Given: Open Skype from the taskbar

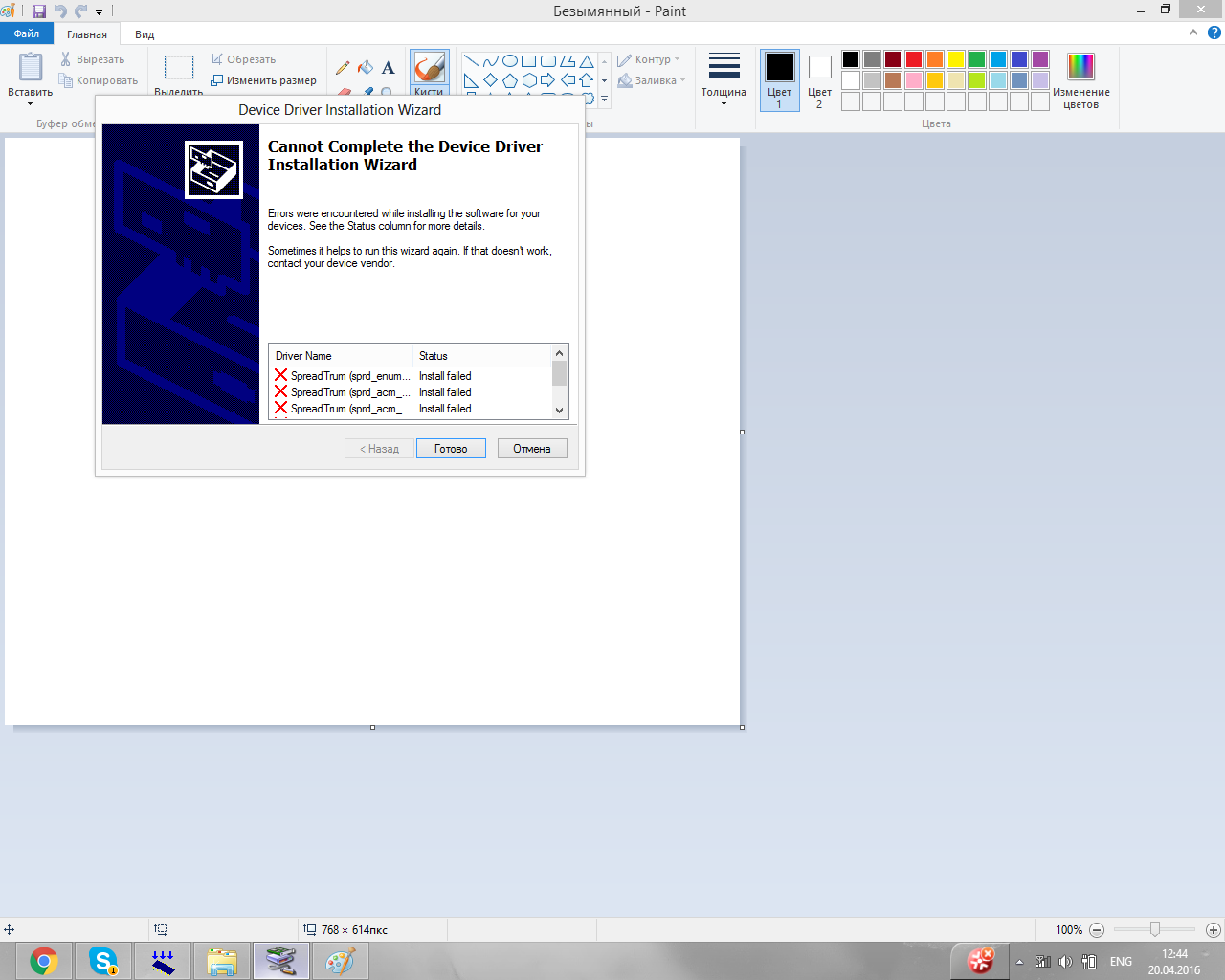Looking at the screenshot, I should click(102, 961).
